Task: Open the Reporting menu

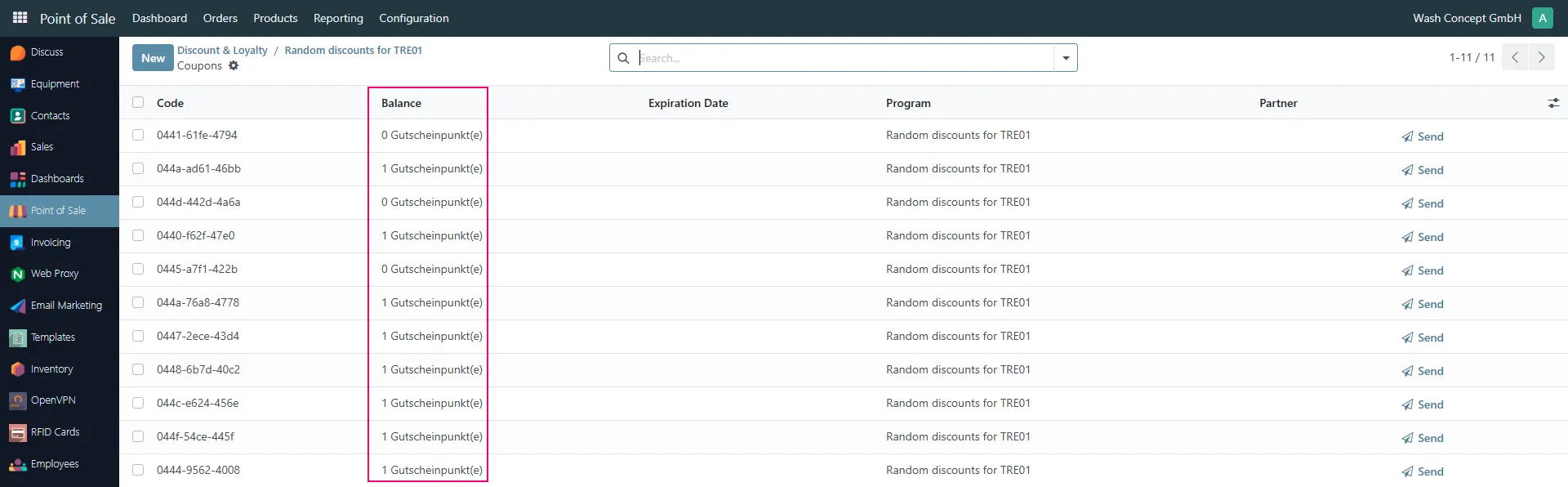Action: pos(338,18)
